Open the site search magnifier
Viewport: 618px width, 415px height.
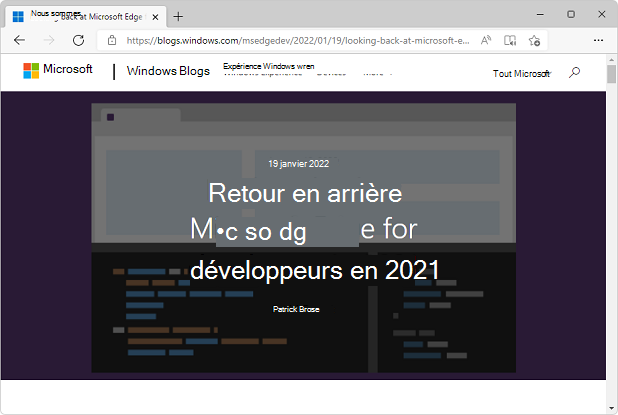click(x=574, y=73)
